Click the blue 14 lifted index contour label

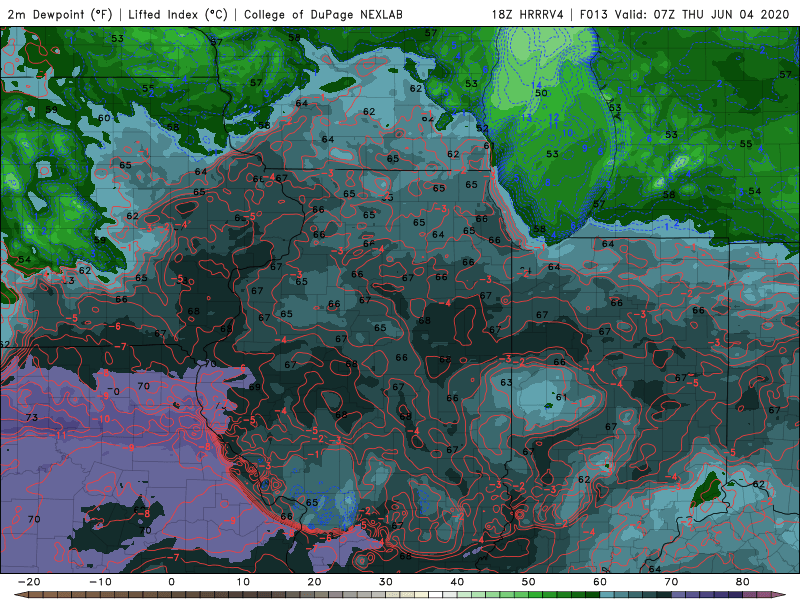536,85
